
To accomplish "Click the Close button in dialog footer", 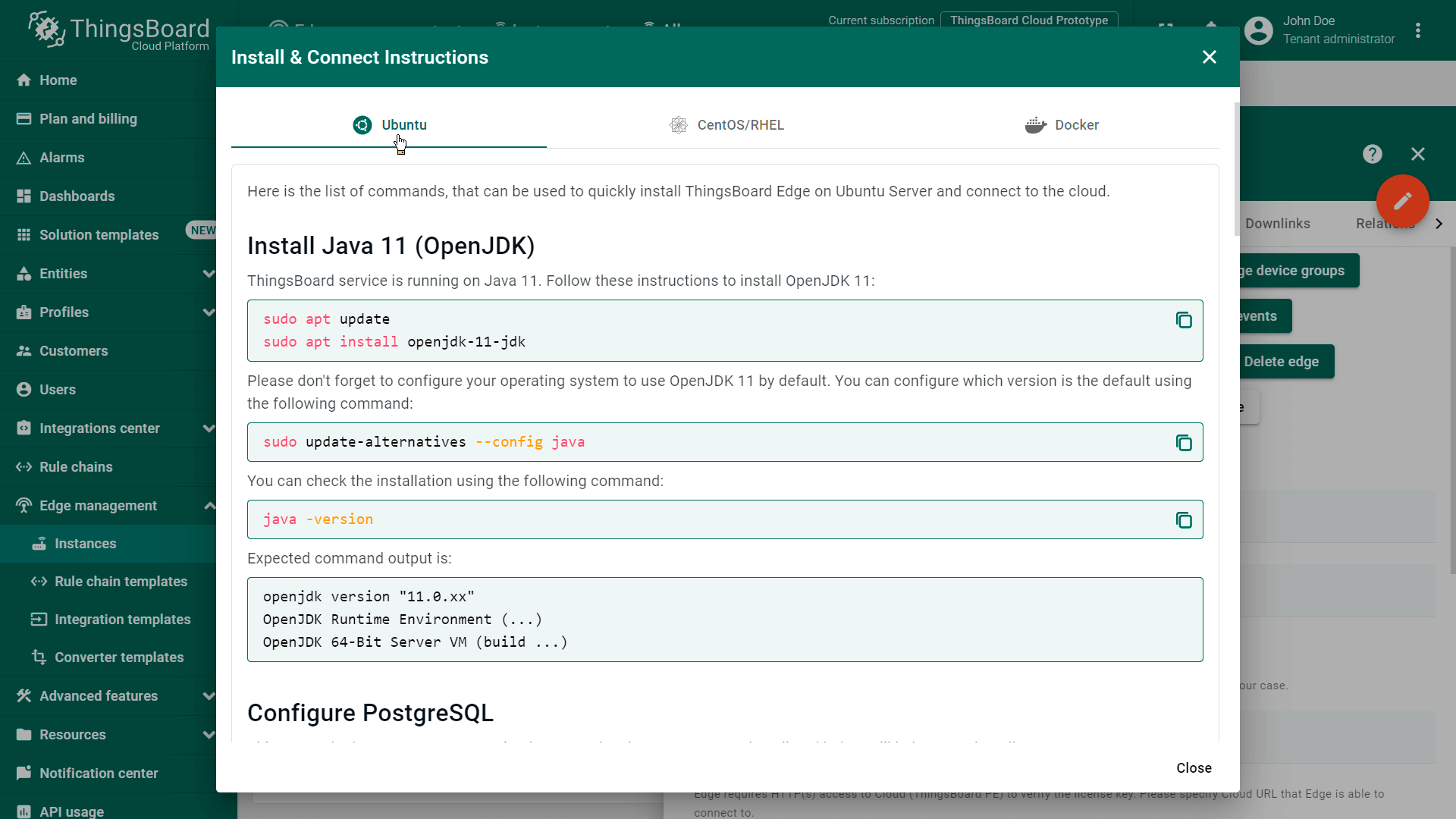I will pos(1194,768).
